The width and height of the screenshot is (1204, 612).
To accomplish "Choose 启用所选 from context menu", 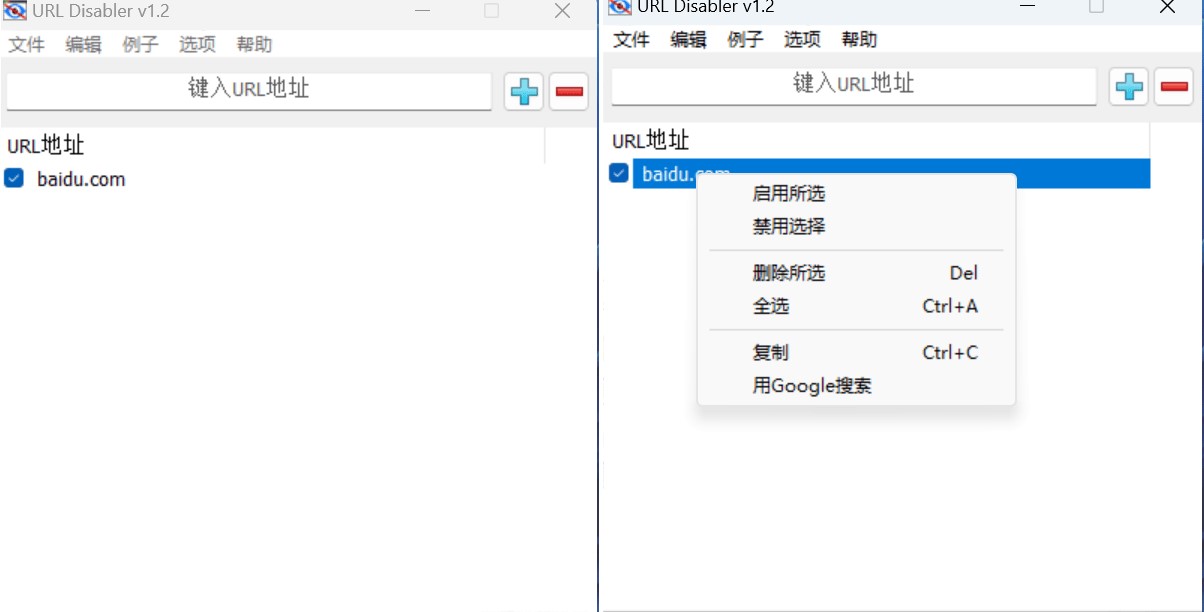I will coord(856,194).
